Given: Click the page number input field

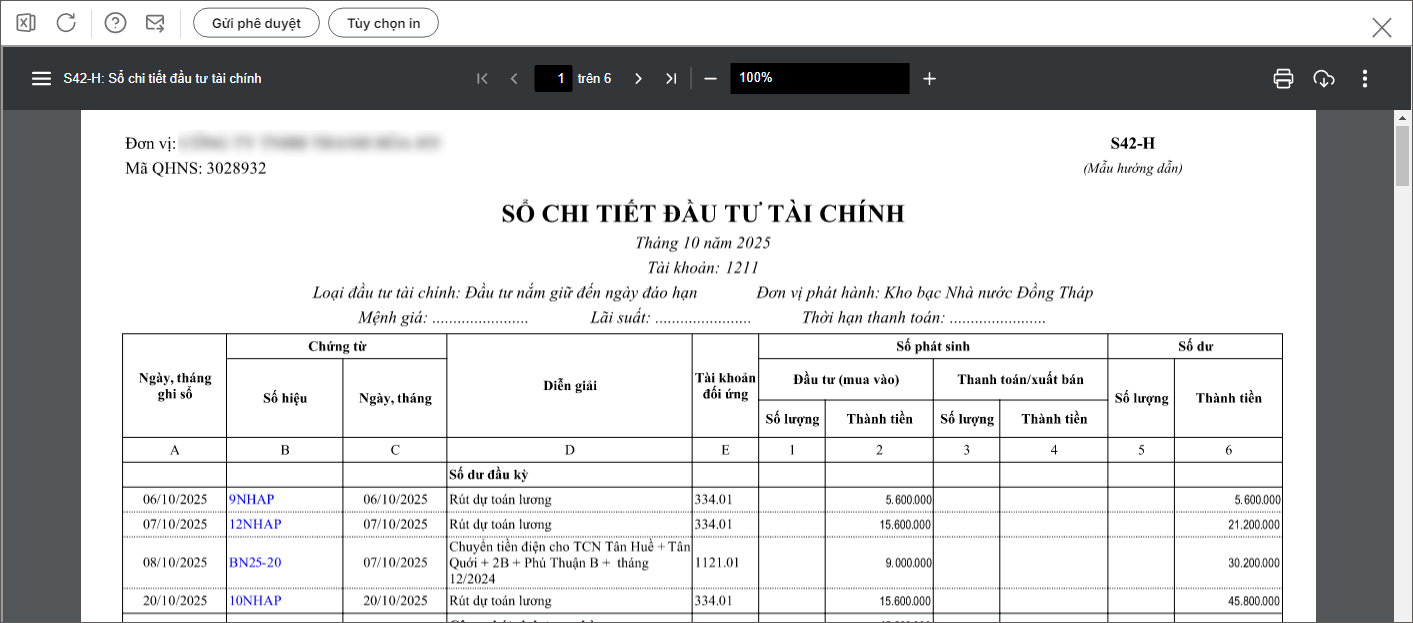Looking at the screenshot, I should (553, 78).
